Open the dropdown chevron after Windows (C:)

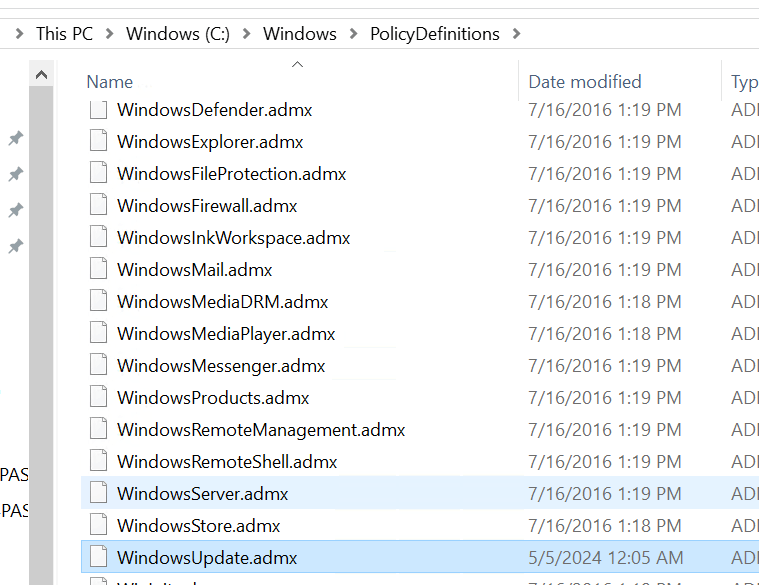(x=246, y=34)
